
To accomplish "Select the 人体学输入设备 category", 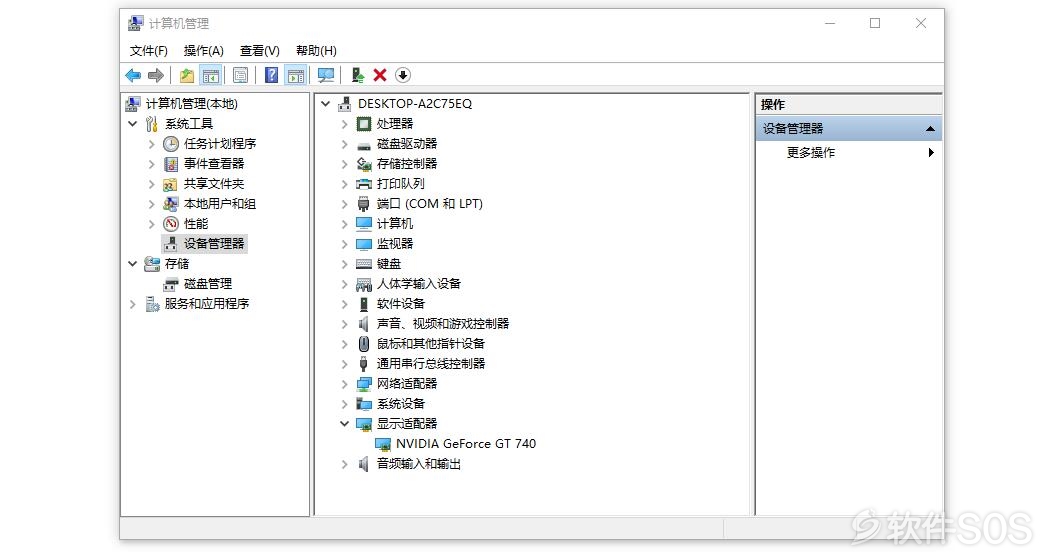I will click(418, 284).
